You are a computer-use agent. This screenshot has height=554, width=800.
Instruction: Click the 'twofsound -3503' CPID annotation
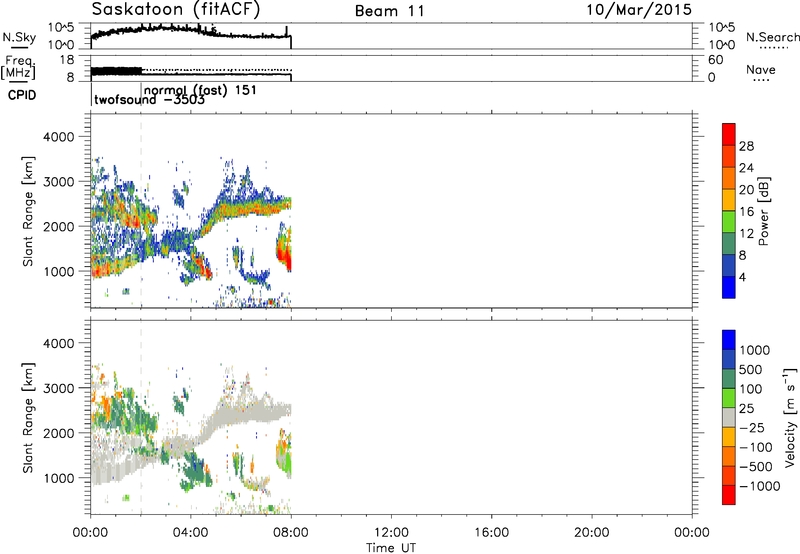click(149, 99)
